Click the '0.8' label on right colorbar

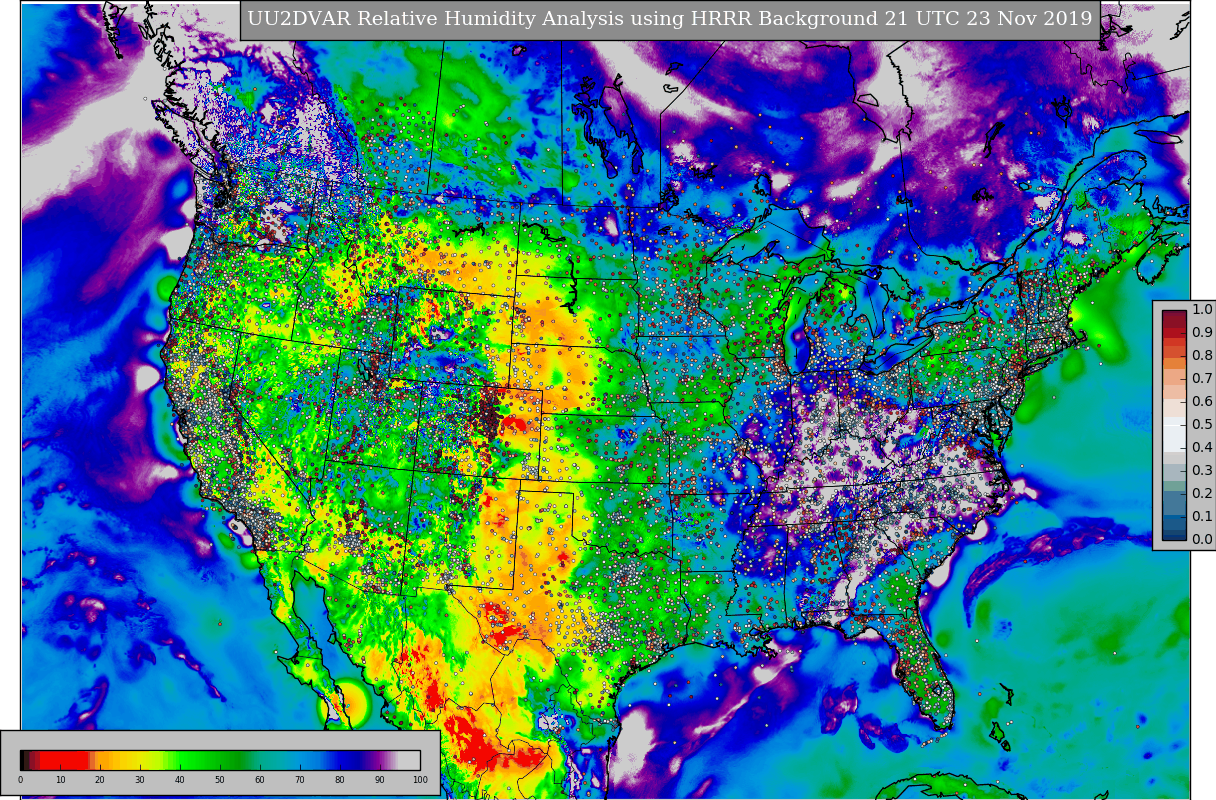(1202, 355)
